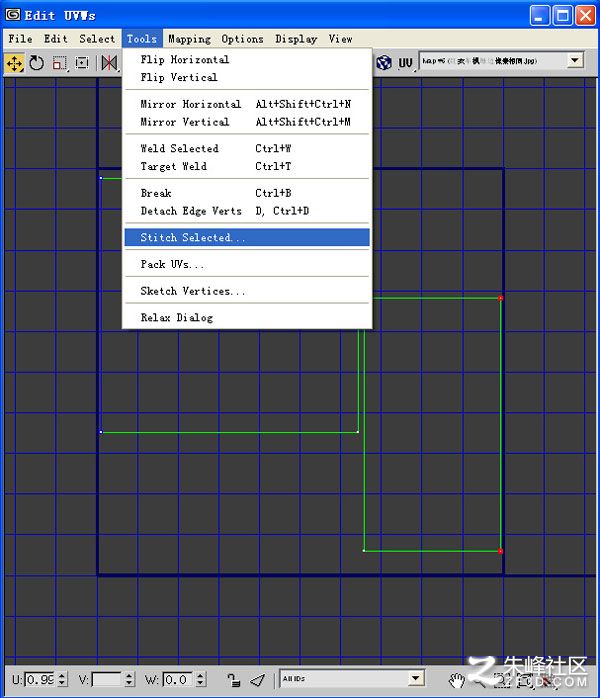Toggle the filter selected faces icon
The width and height of the screenshot is (600, 698).
click(257, 680)
